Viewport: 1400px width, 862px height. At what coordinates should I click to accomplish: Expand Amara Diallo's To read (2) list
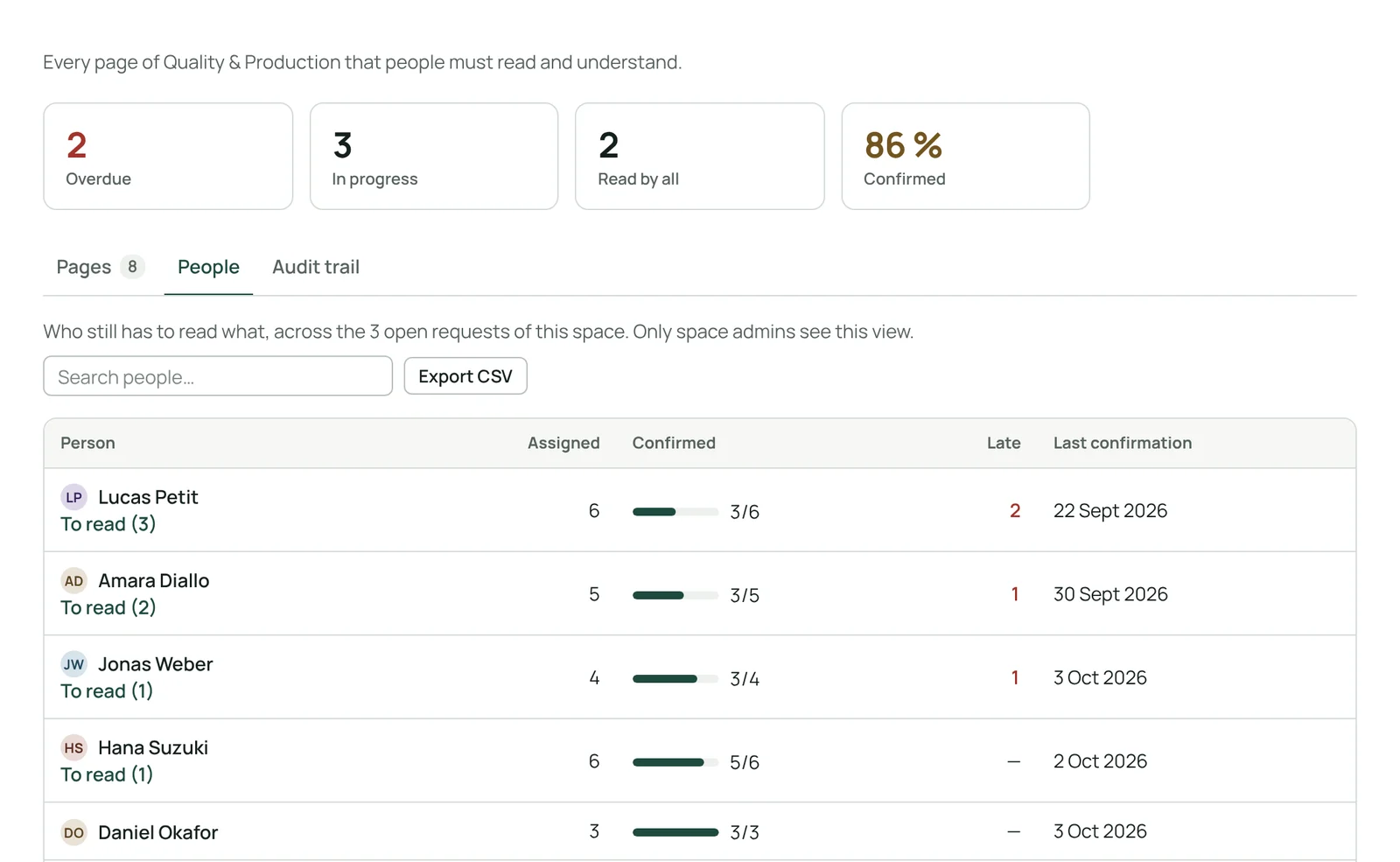coord(108,607)
